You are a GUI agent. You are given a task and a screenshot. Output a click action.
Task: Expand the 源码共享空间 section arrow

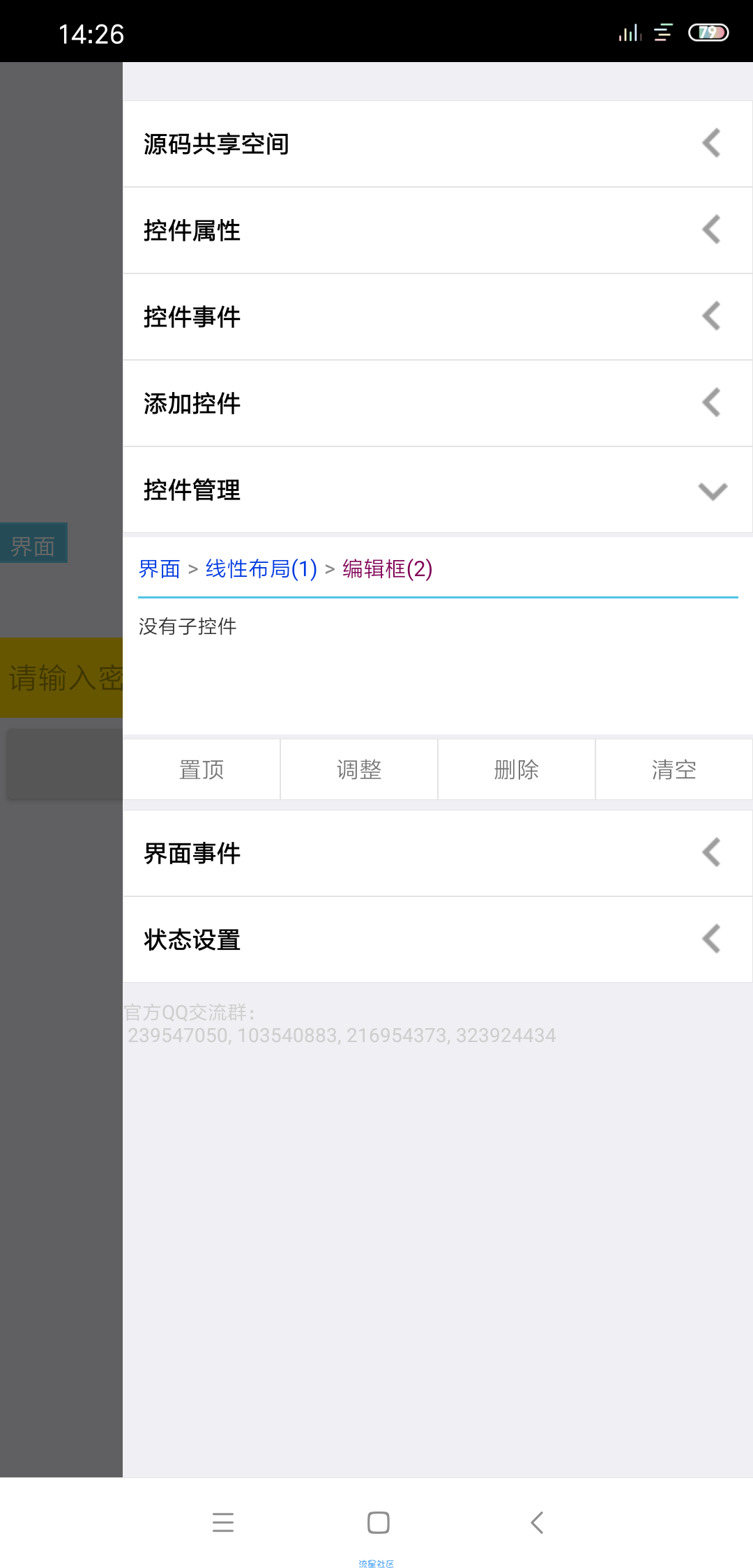711,144
